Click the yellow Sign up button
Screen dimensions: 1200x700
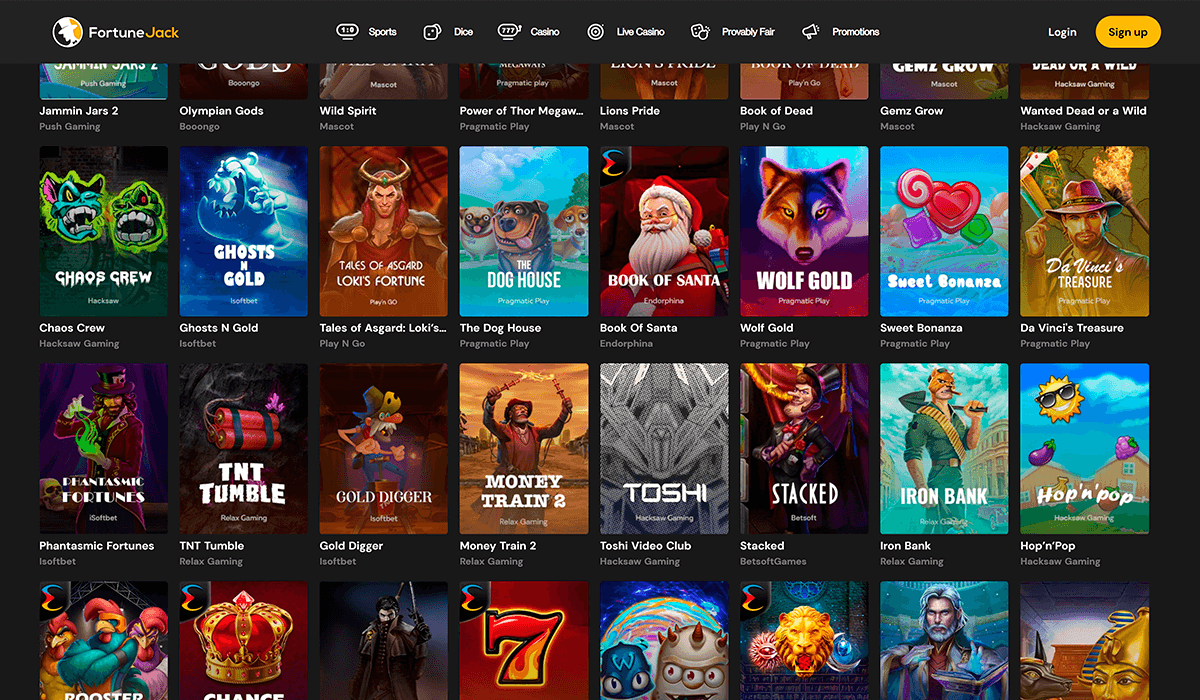tap(1128, 32)
